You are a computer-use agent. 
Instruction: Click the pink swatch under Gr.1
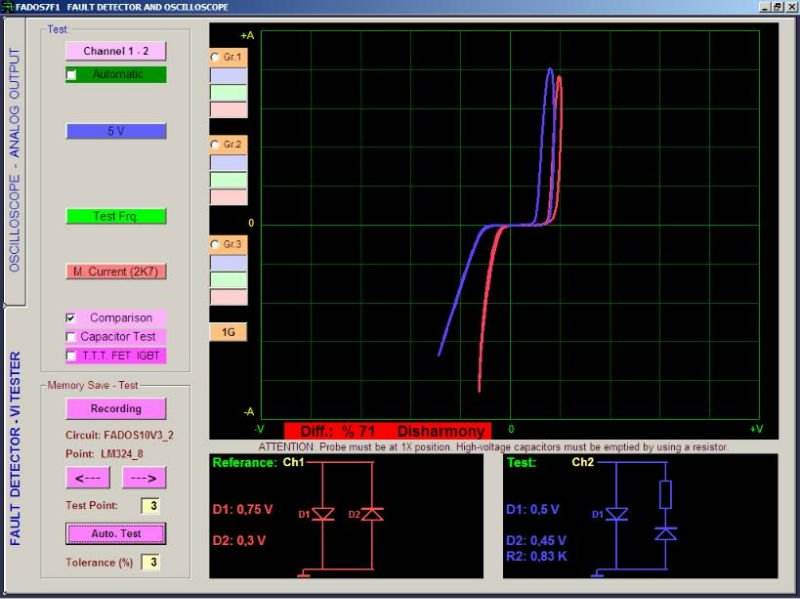coord(227,110)
